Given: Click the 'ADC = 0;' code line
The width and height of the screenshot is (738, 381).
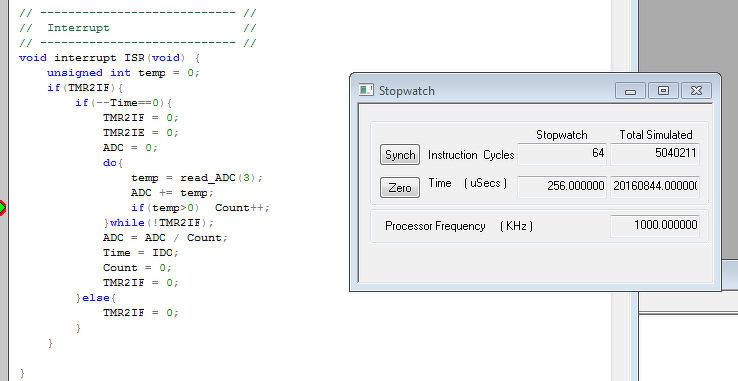Looking at the screenshot, I should (x=130, y=148).
